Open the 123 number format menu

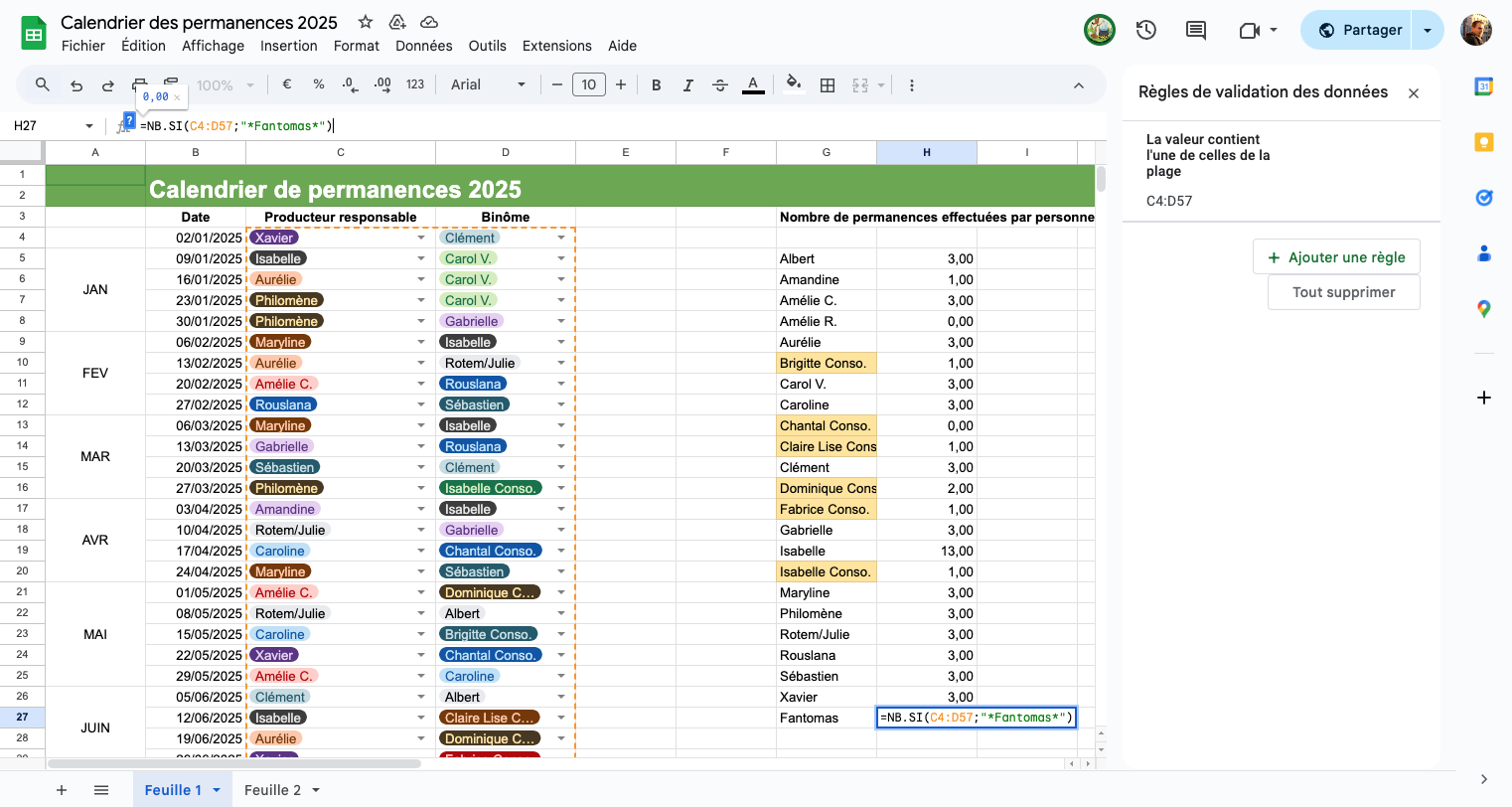pyautogui.click(x=415, y=84)
